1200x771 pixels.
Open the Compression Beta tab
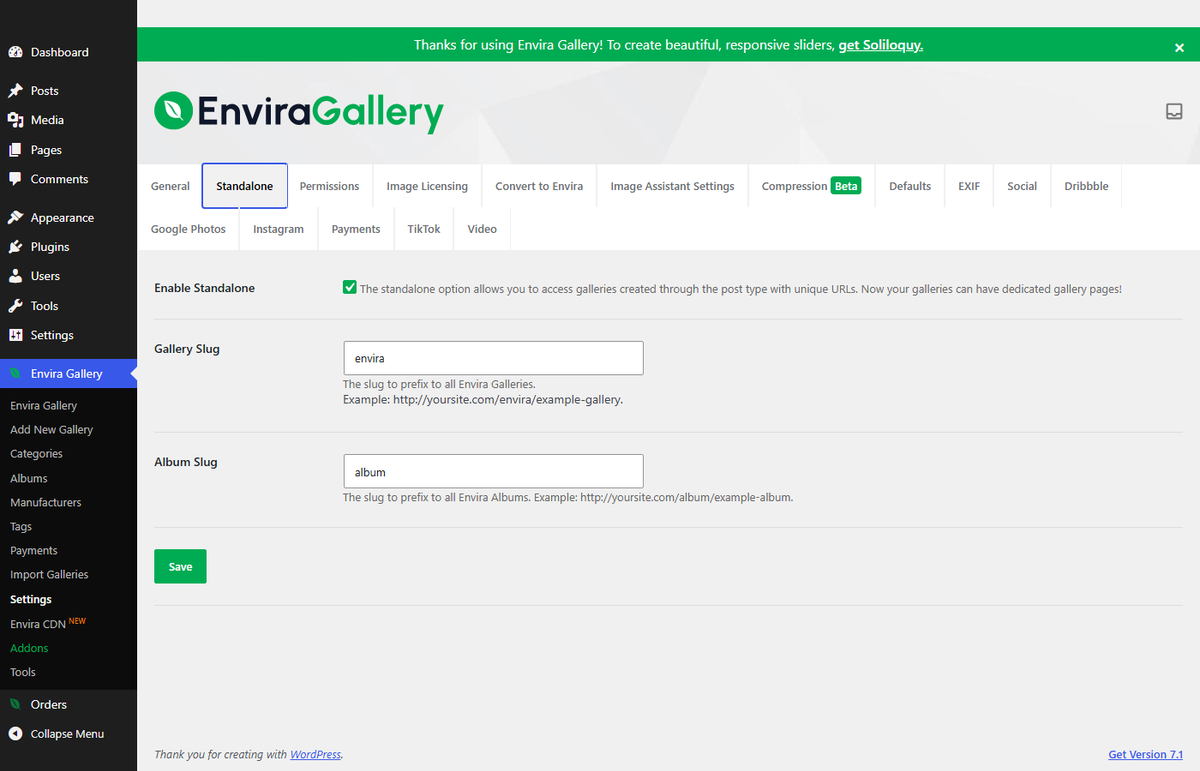tap(811, 186)
